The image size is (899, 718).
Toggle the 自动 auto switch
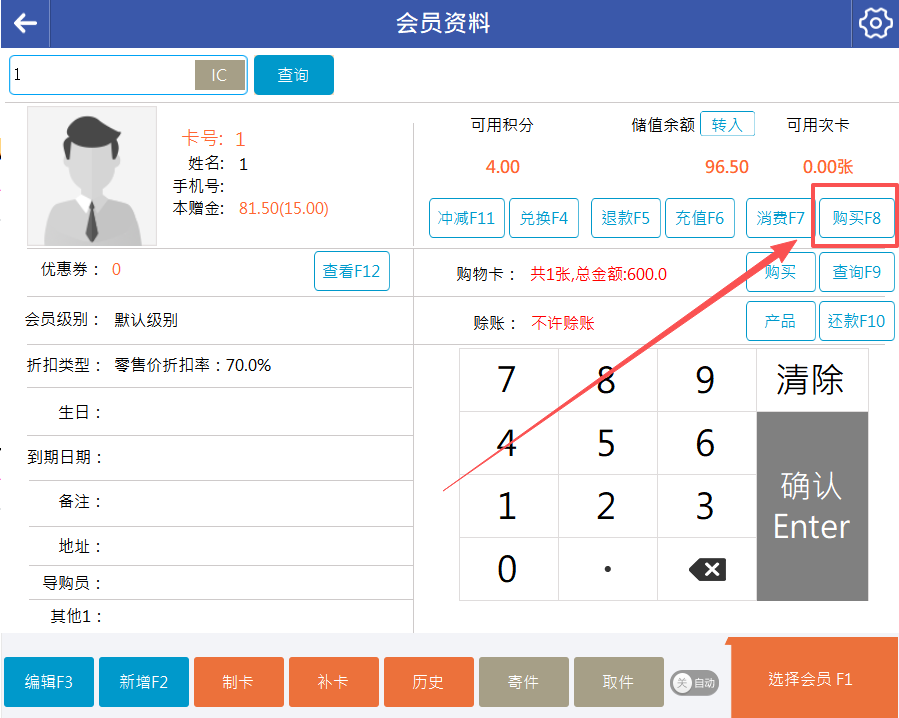coord(694,682)
